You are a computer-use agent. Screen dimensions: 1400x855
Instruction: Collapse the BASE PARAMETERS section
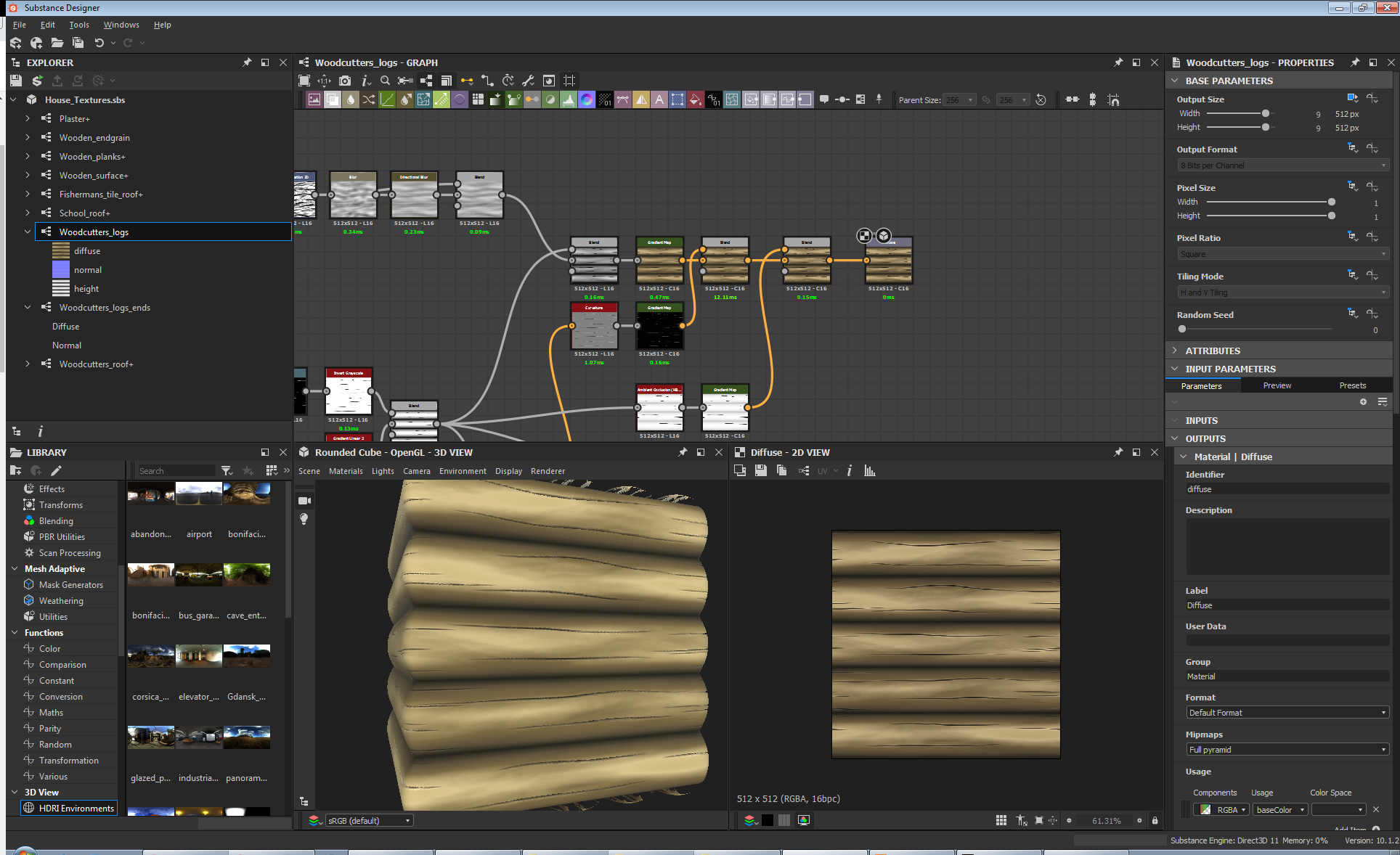[x=1174, y=81]
